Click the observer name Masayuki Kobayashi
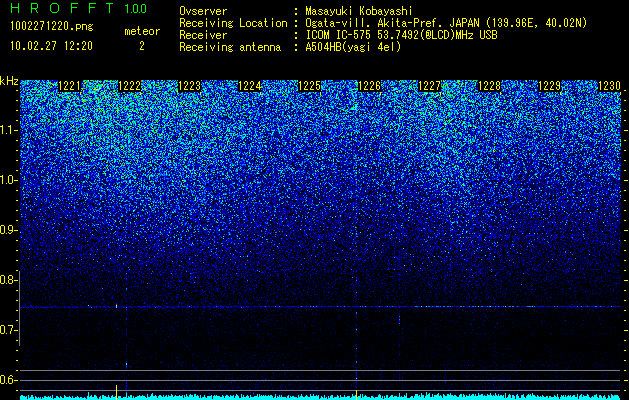 359,11
